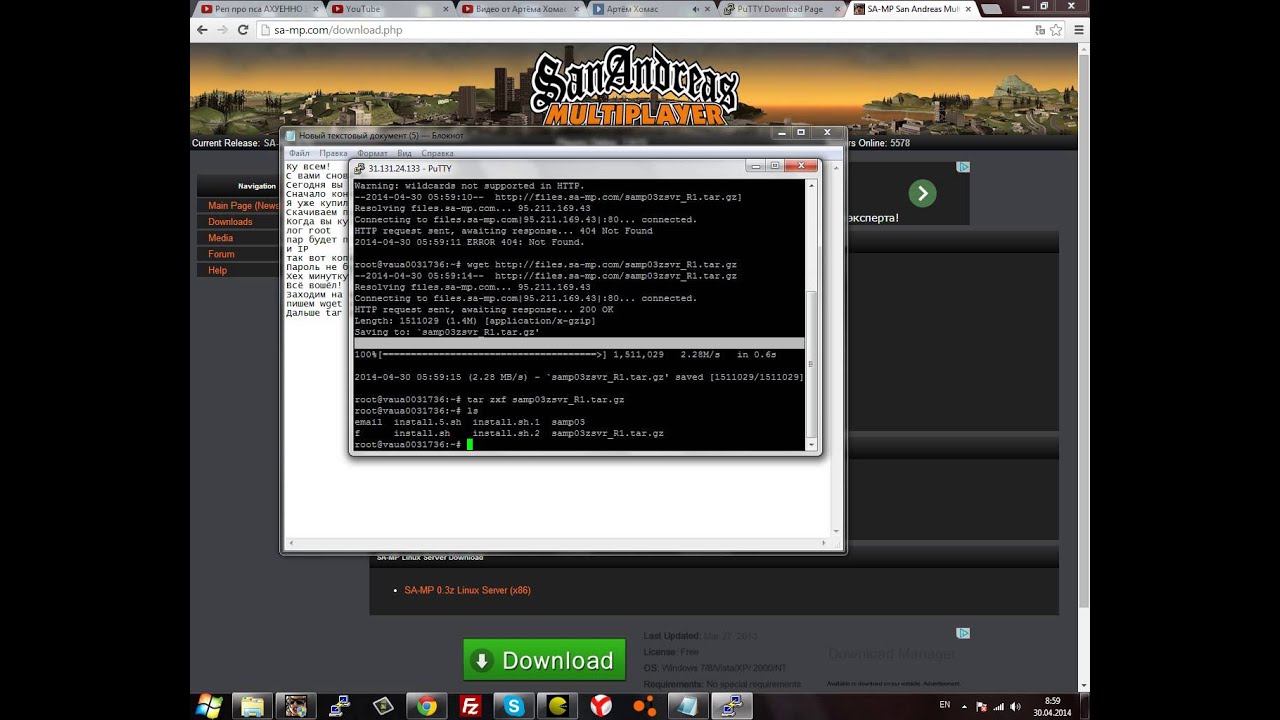Click the Pac-Man icon in taskbar
Viewport: 1280px width, 720px height.
(557, 706)
